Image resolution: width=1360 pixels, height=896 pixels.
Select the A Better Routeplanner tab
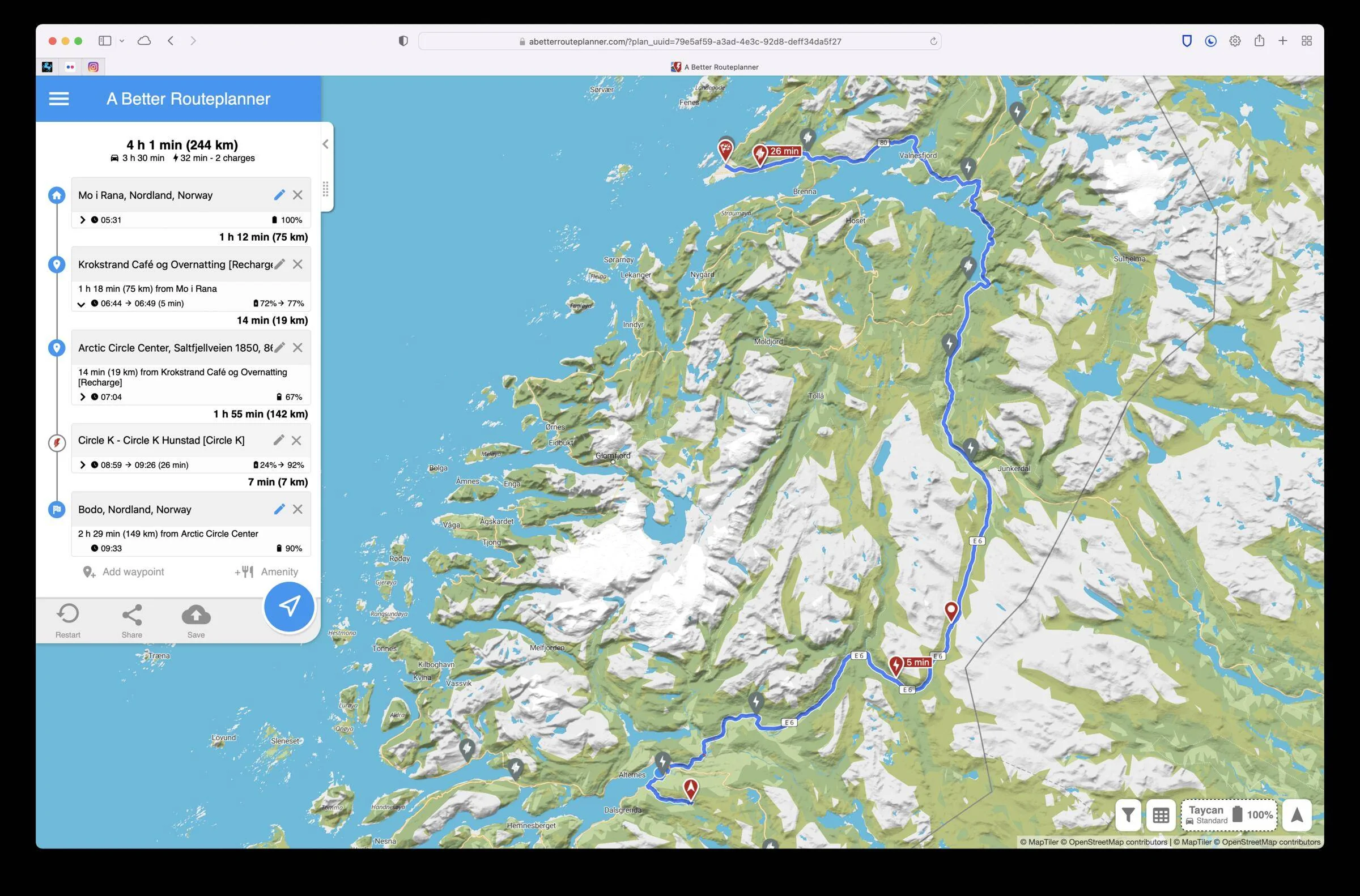pos(715,67)
